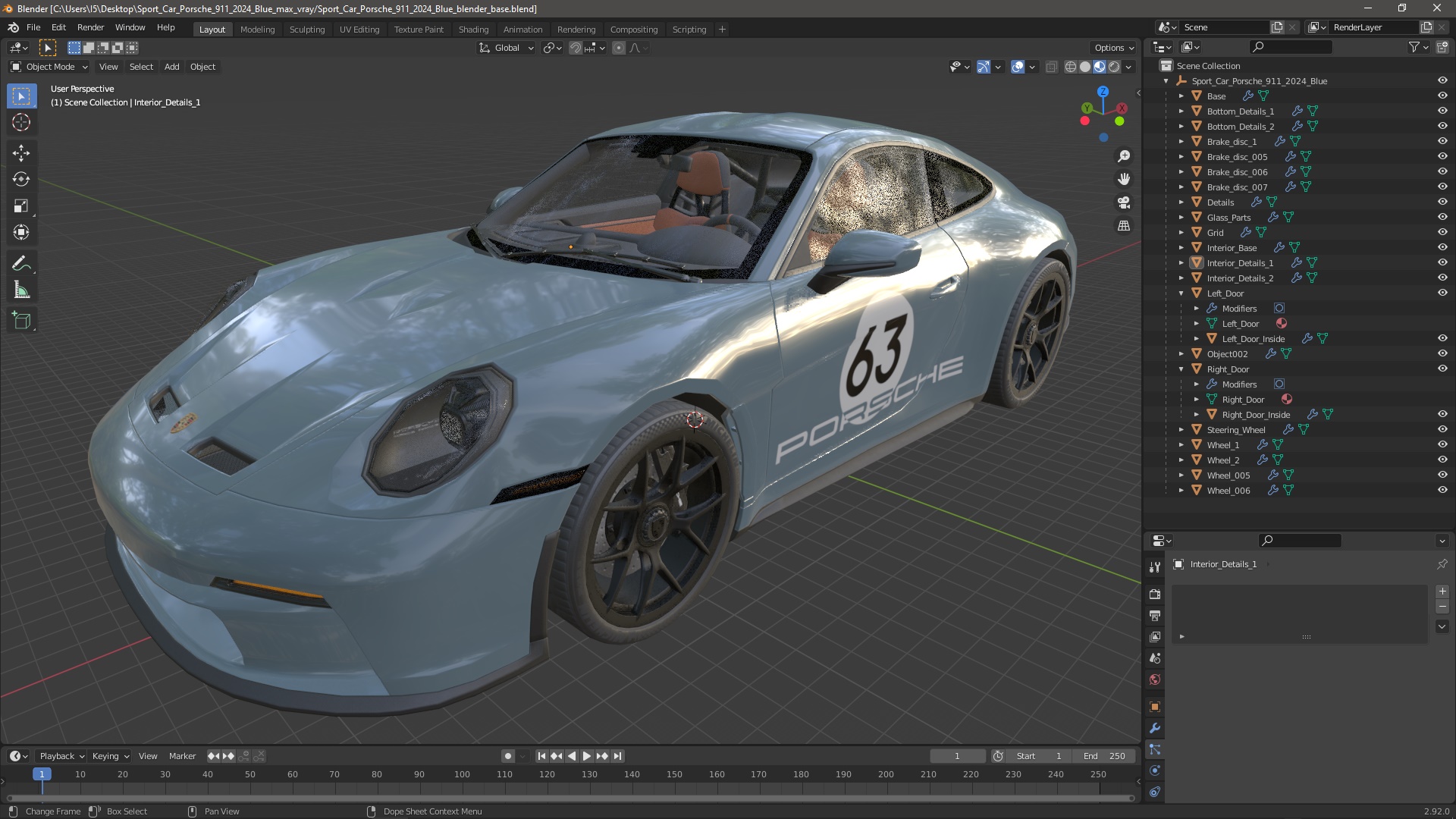Toggle visibility of Left_Door_Inside
Image resolution: width=1456 pixels, height=819 pixels.
pyautogui.click(x=1442, y=339)
